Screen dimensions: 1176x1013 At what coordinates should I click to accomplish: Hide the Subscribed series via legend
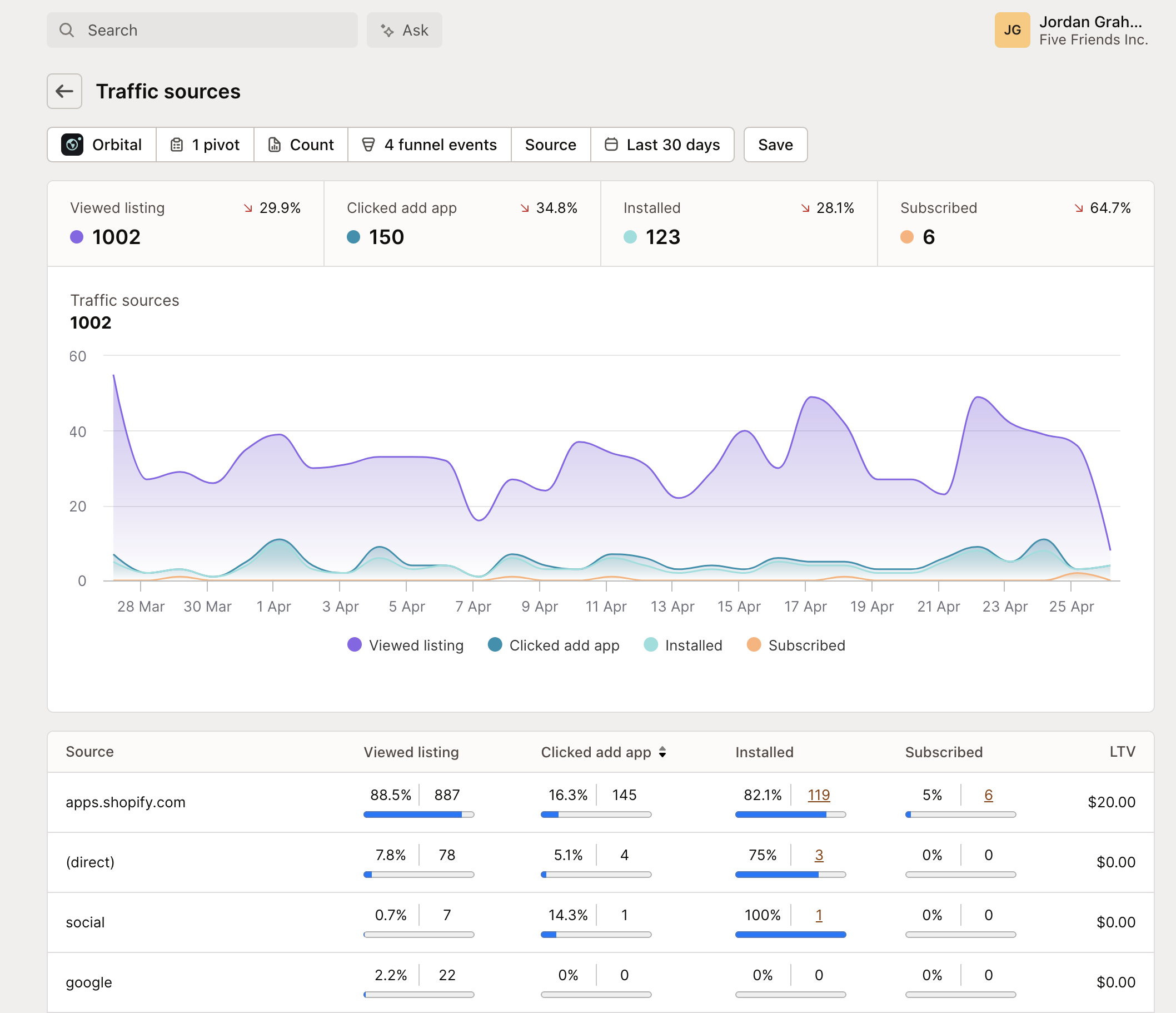[796, 645]
